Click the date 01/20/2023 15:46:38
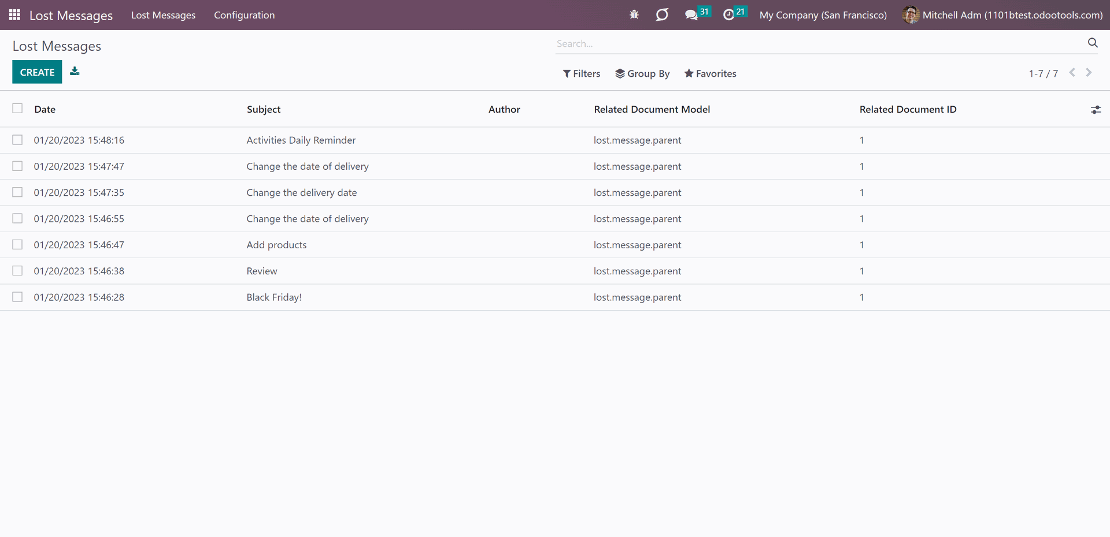The image size is (1110, 537). (79, 271)
